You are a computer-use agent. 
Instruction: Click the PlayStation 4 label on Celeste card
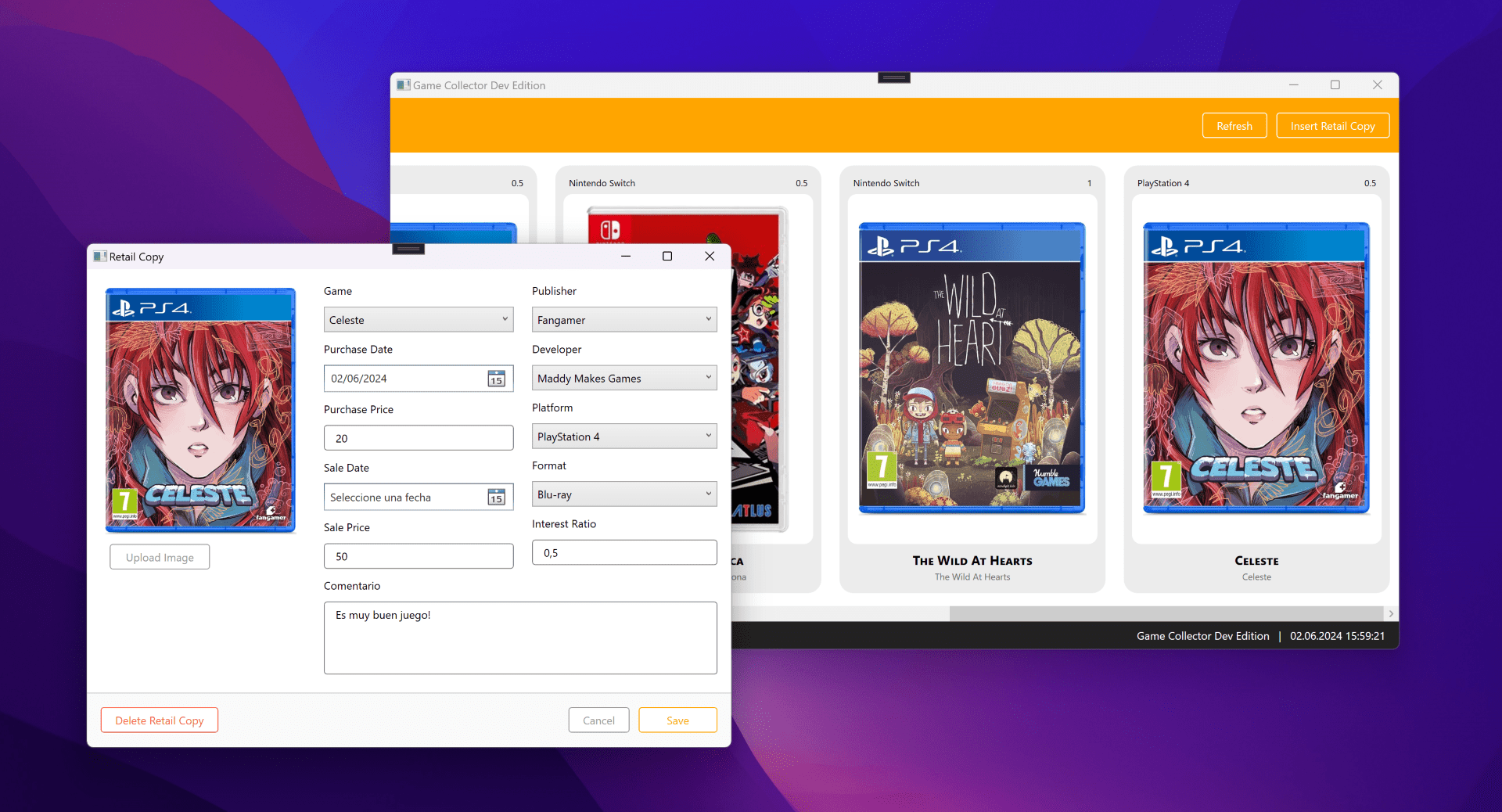(1163, 183)
